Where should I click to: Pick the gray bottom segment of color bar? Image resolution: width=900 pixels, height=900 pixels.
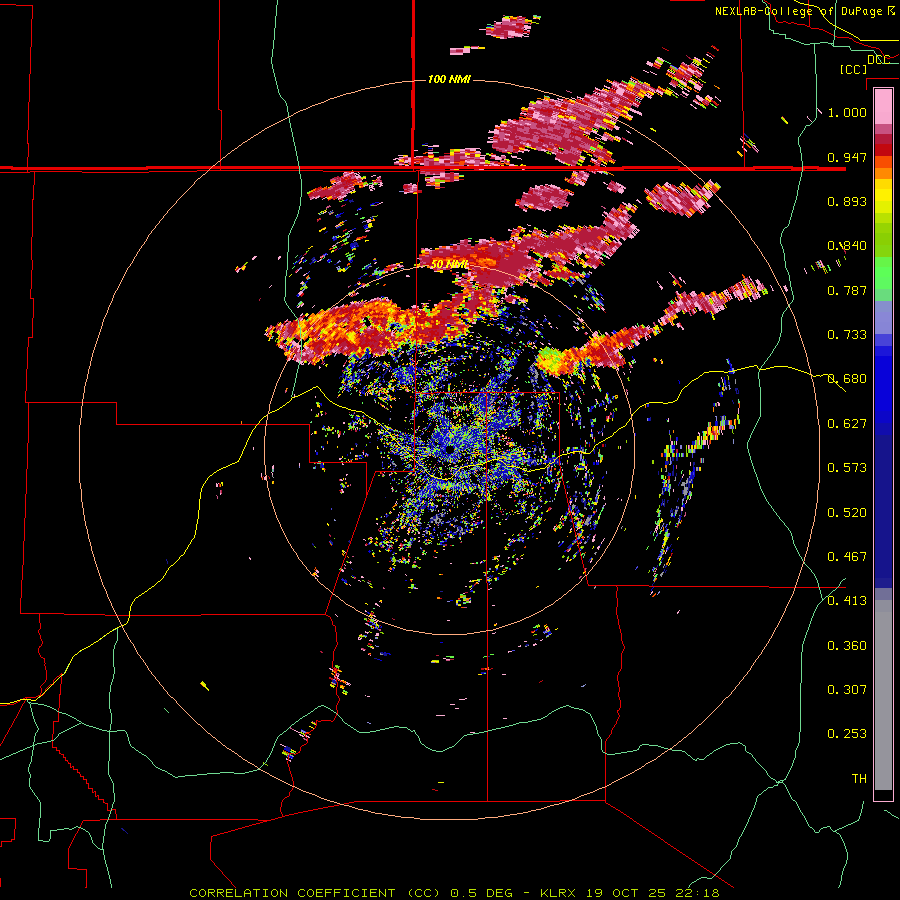883,695
